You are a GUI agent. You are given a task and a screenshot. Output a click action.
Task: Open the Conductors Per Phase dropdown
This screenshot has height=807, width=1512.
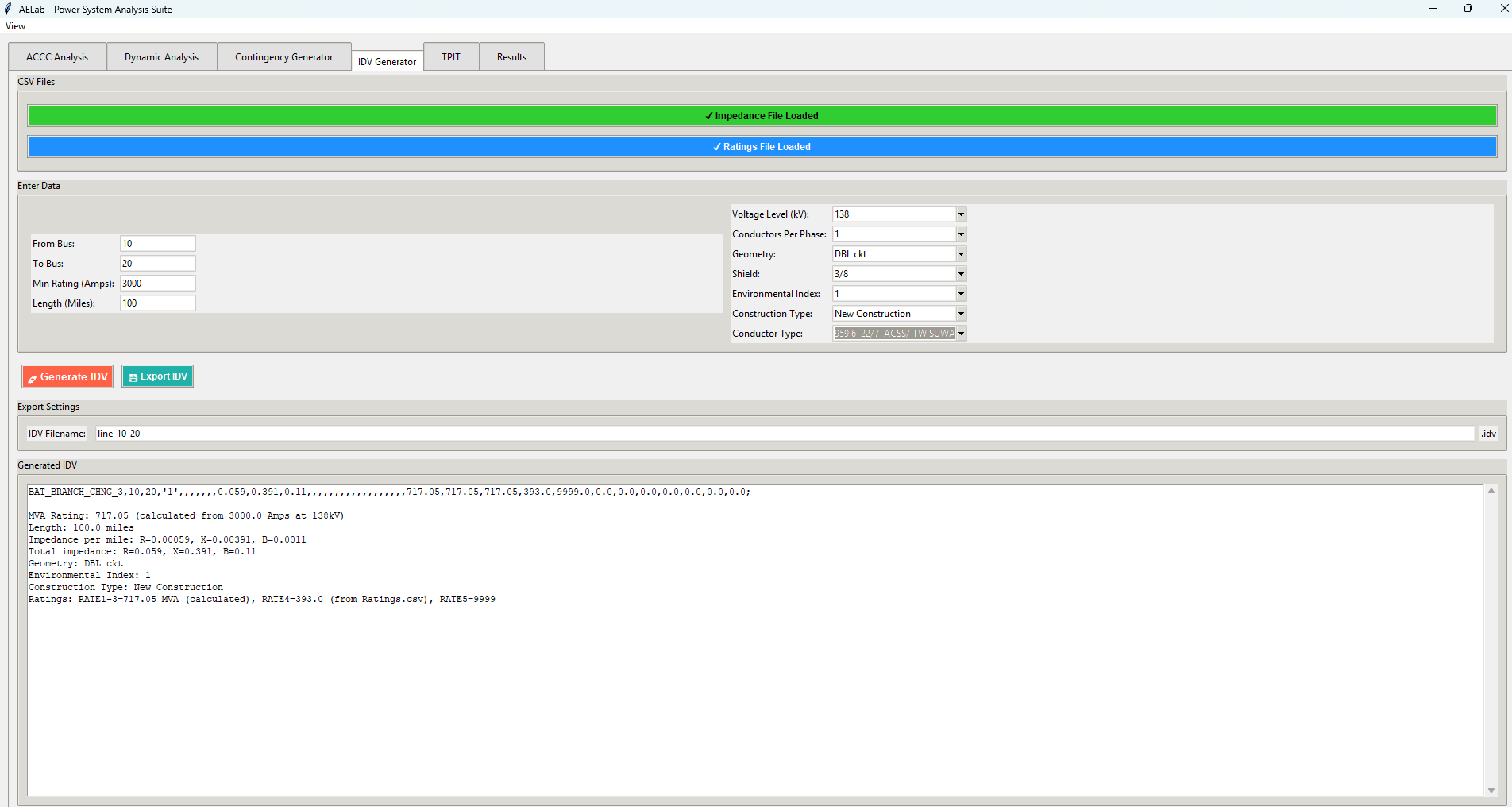coord(961,234)
